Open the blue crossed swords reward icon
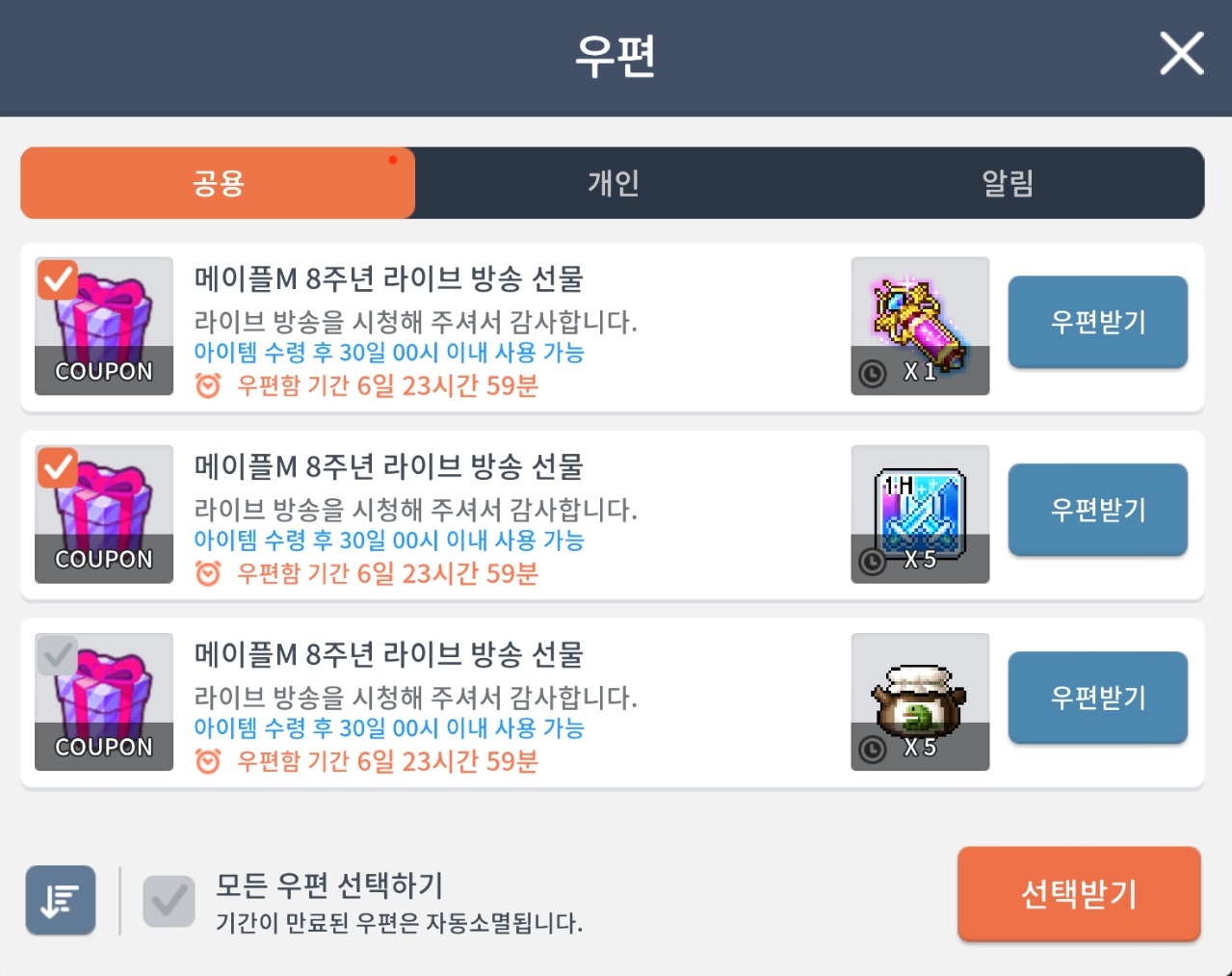The image size is (1232, 976). tap(920, 514)
